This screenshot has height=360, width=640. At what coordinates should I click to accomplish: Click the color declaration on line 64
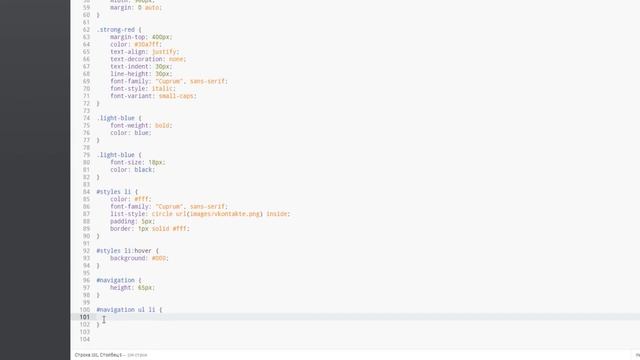tap(136, 44)
